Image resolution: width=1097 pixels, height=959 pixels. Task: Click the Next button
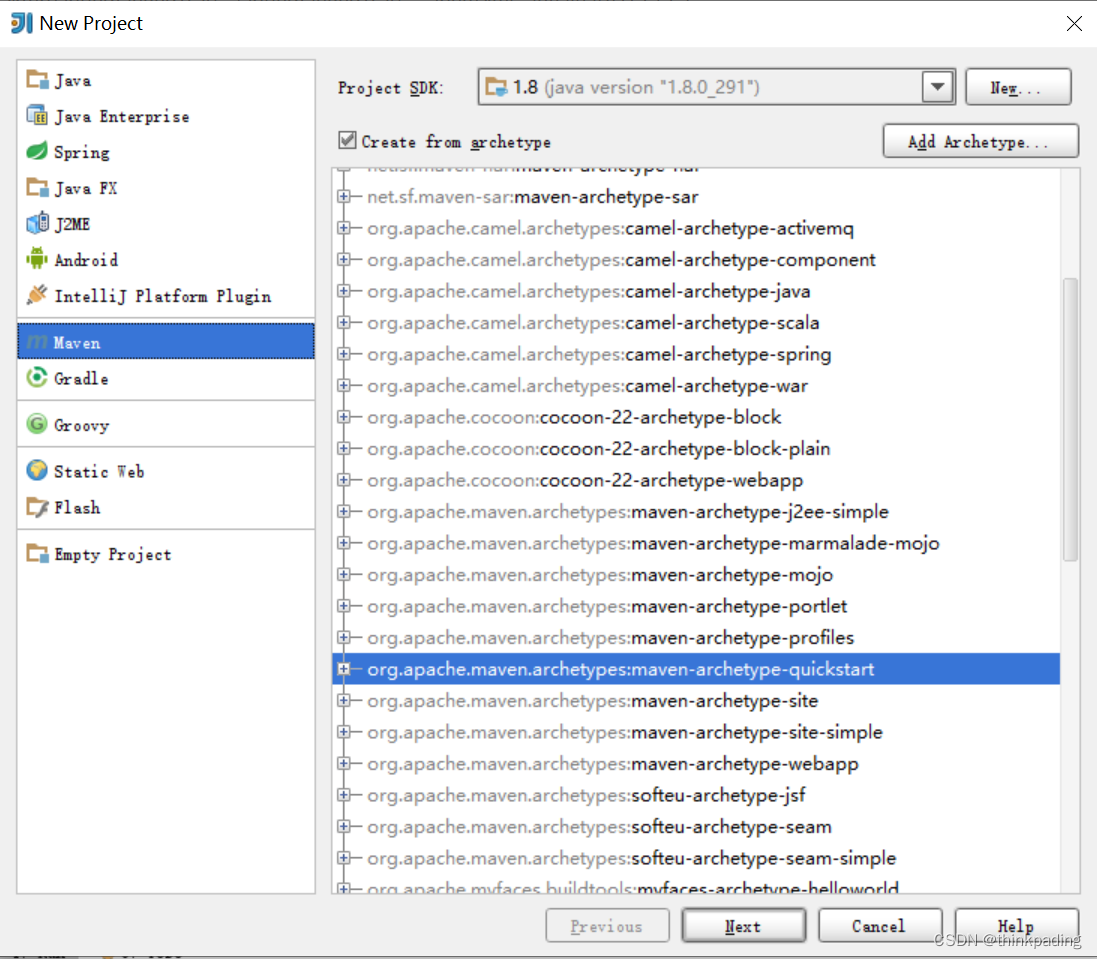744,926
